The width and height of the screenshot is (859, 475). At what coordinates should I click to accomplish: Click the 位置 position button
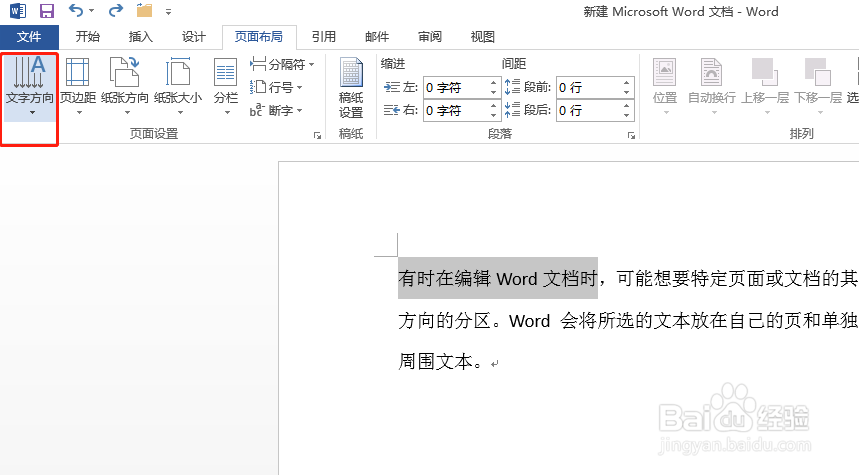(665, 87)
